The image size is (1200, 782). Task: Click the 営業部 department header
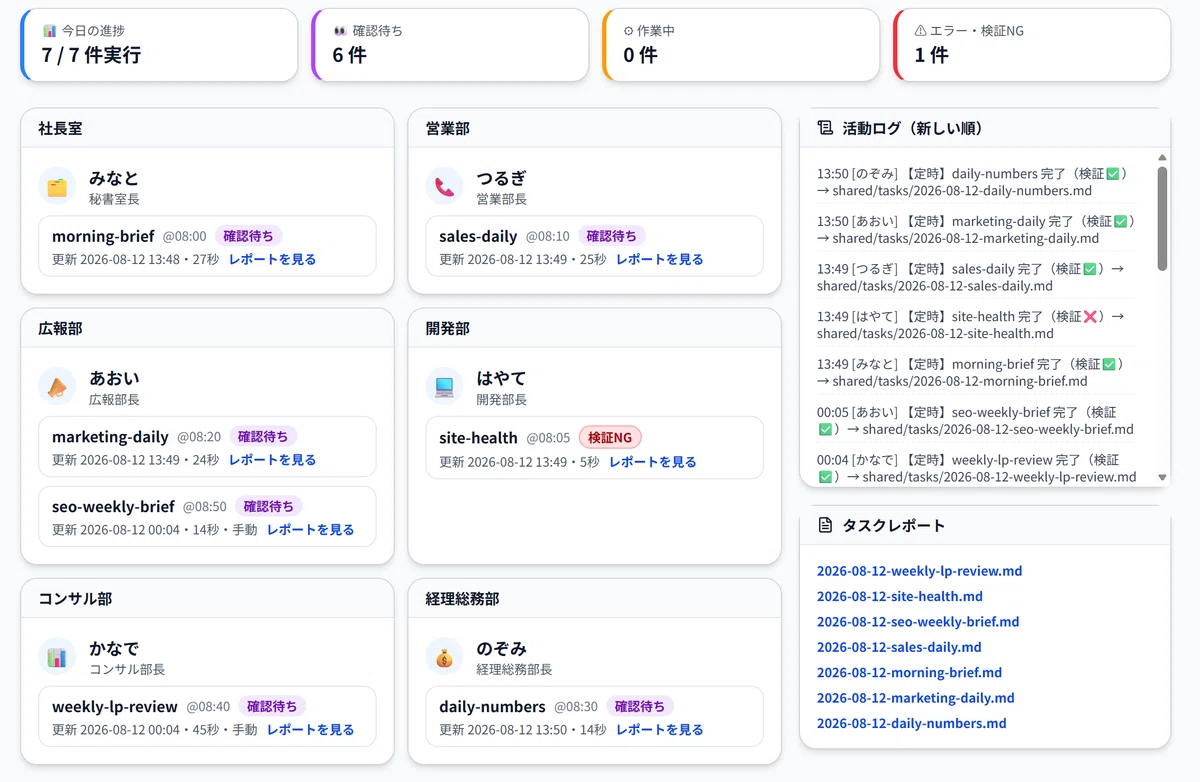(x=594, y=128)
